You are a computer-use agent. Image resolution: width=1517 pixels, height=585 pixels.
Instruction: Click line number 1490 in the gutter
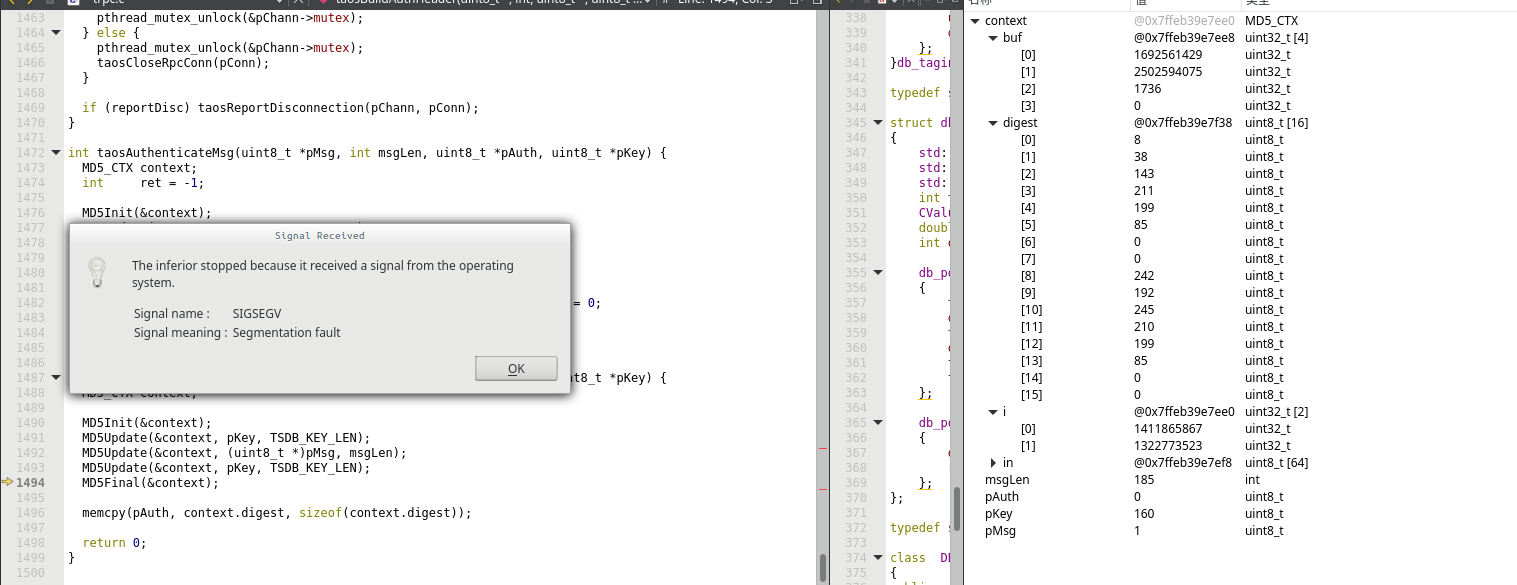pos(30,423)
